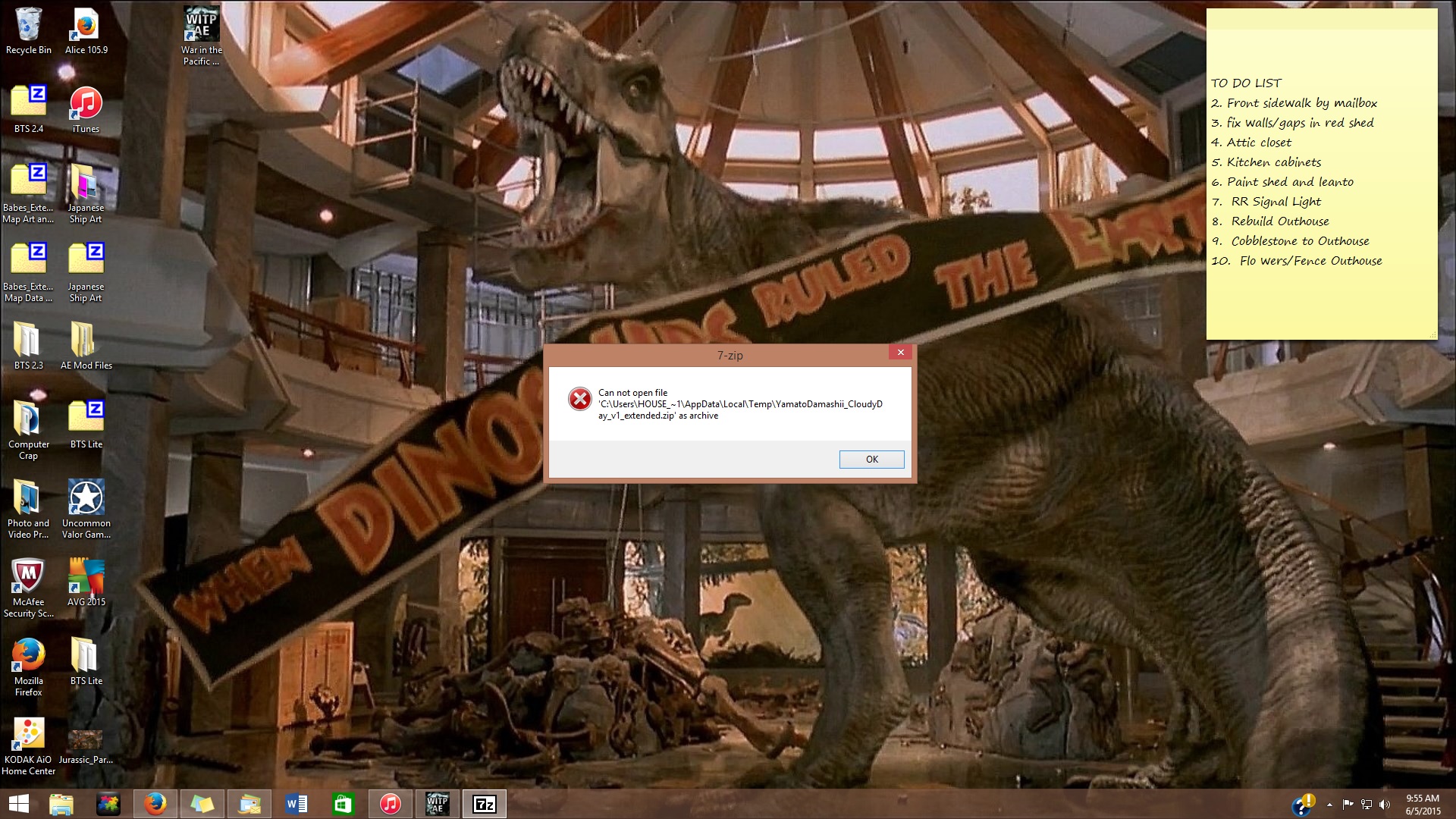Select Japanese Ship Art colorful folder icon
Screen dimensions: 1456x819
[x=86, y=194]
